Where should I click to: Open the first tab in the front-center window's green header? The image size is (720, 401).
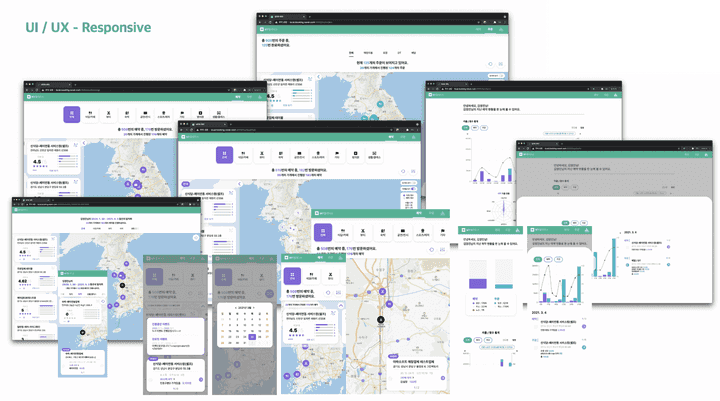[391, 137]
